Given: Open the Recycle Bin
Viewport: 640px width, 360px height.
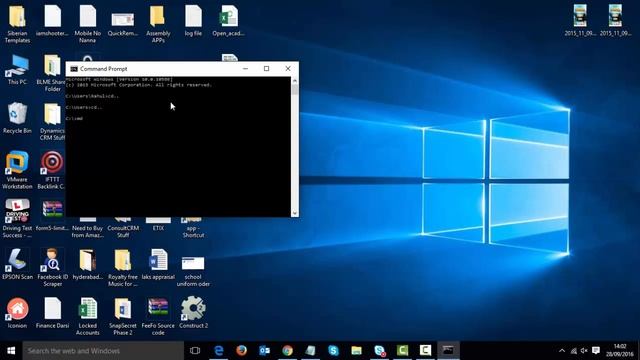Looking at the screenshot, I should [17, 118].
